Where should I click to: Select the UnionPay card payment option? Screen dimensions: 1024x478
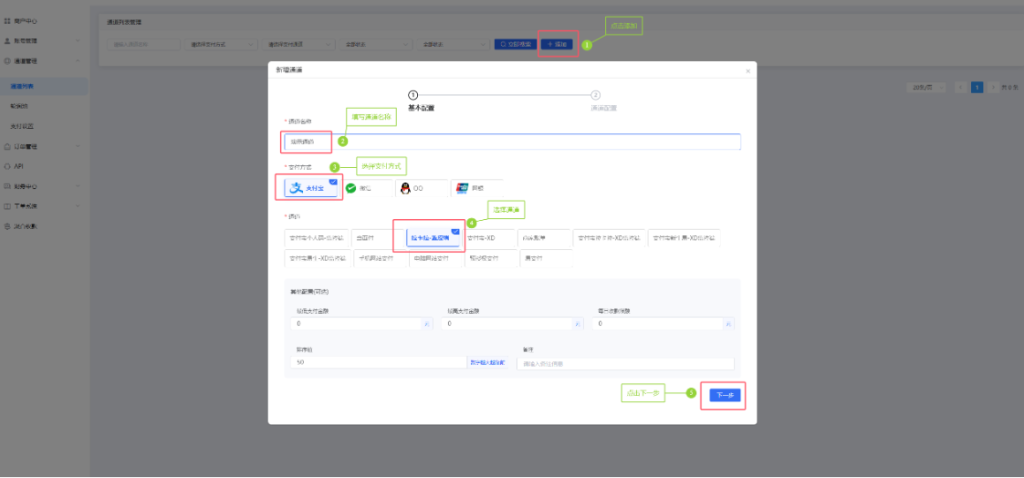click(461, 187)
